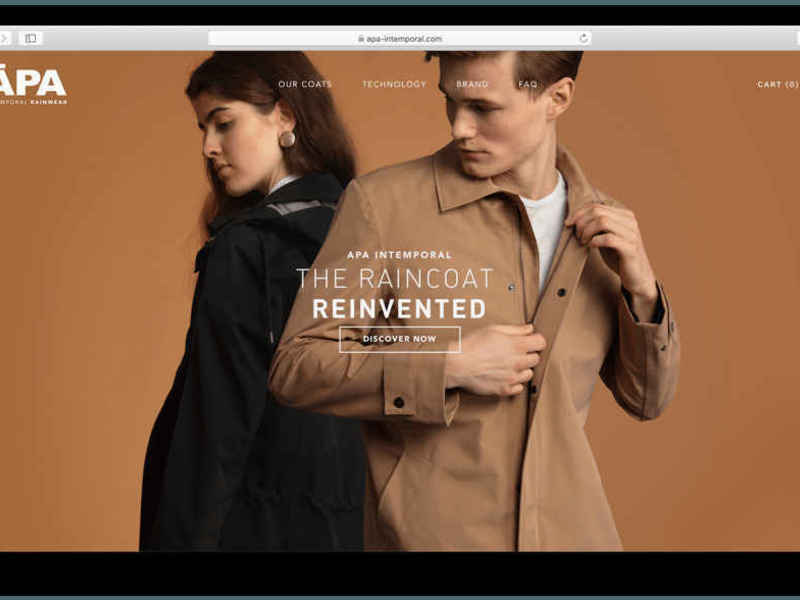Open the Cart (0) link
This screenshot has width=800, height=600.
778,84
